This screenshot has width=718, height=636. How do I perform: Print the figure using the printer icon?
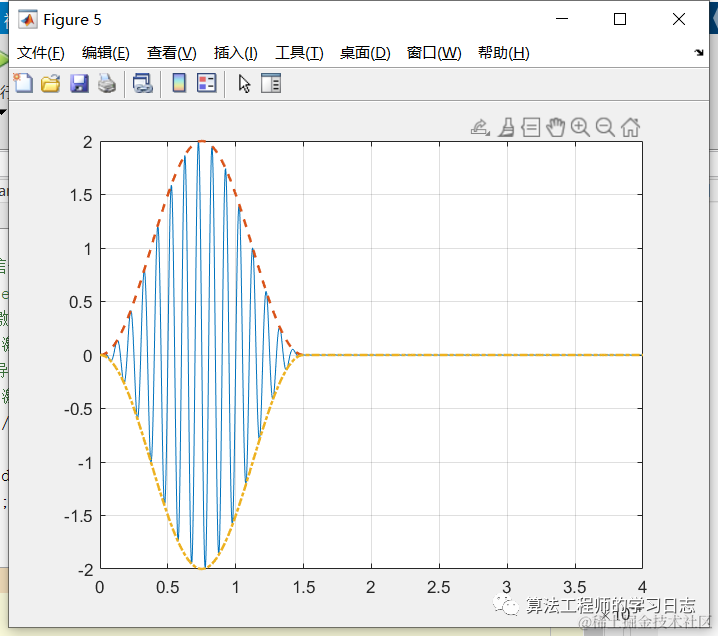pos(107,84)
